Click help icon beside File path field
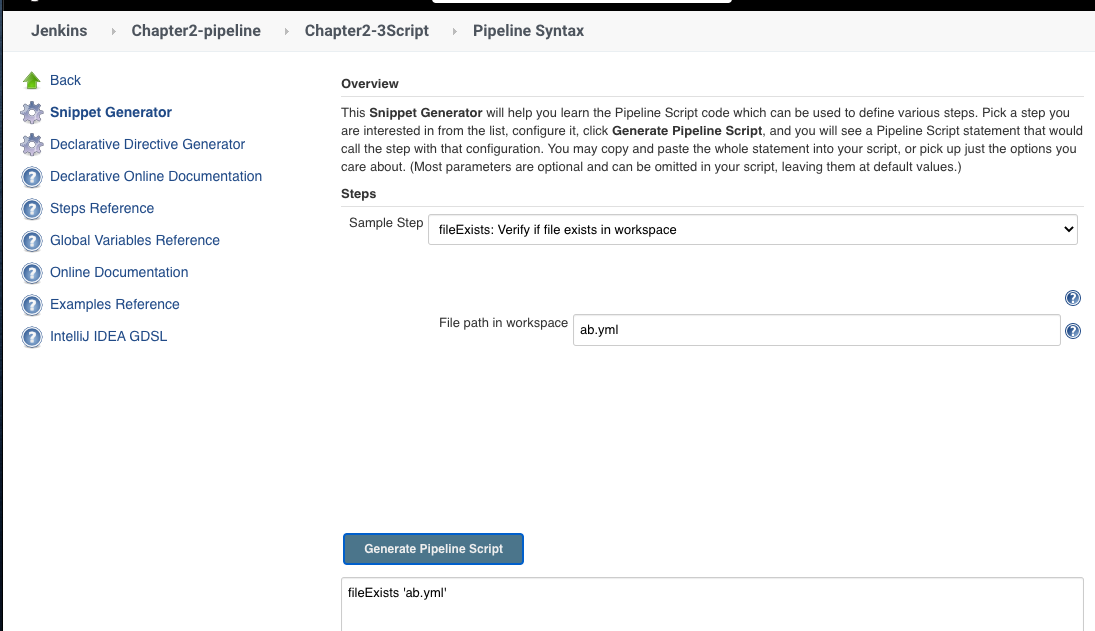 (1073, 331)
